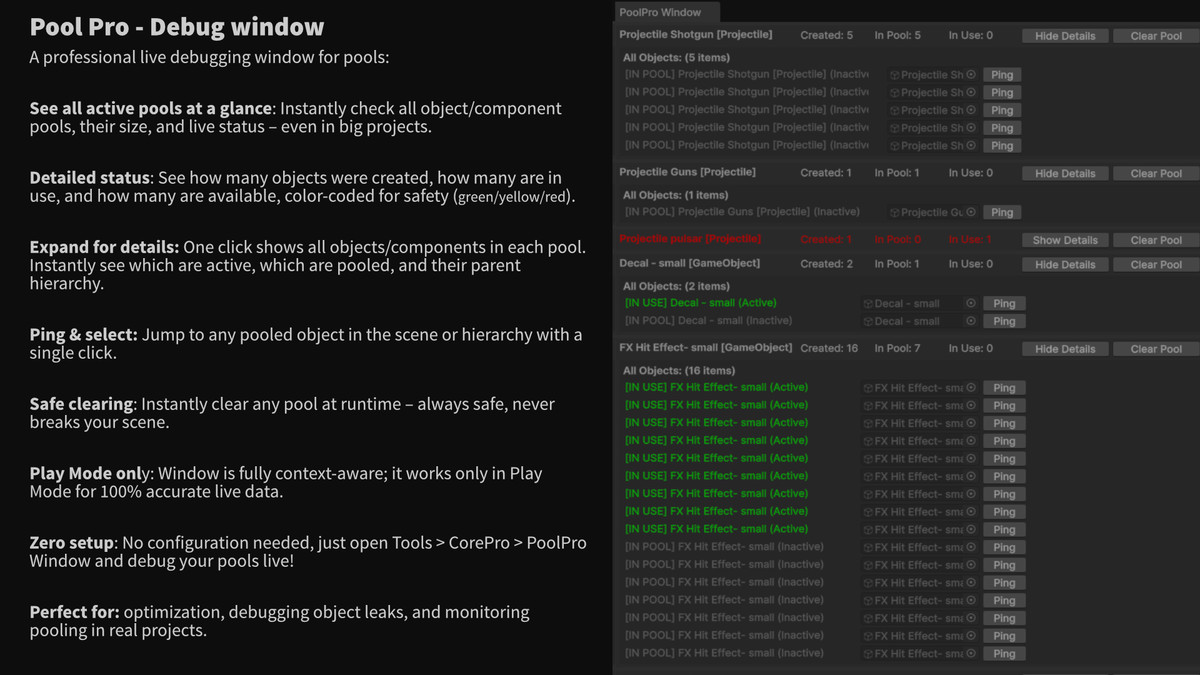The height and width of the screenshot is (675, 1200).
Task: Clear the FX Hit Effect- small pool
Action: tap(1156, 349)
